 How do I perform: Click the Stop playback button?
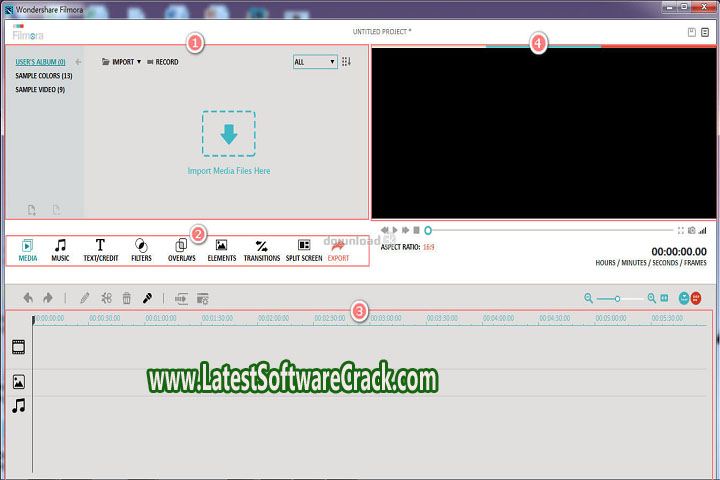coord(416,230)
